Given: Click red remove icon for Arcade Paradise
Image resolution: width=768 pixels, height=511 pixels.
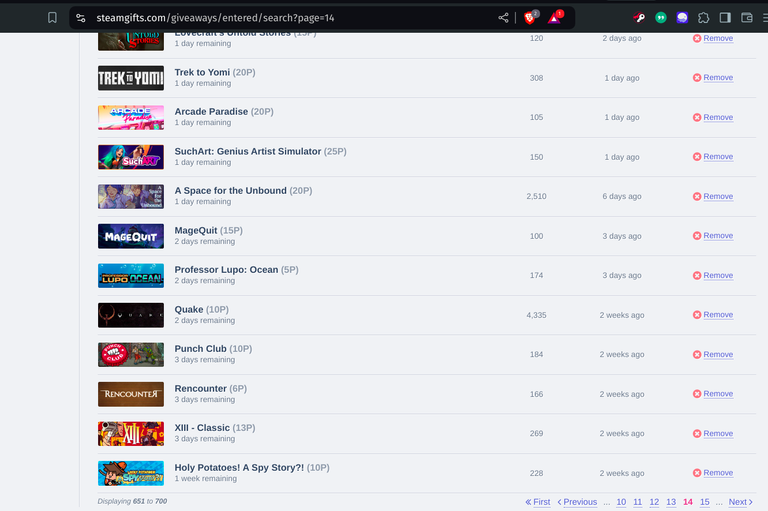Looking at the screenshot, I should (697, 117).
